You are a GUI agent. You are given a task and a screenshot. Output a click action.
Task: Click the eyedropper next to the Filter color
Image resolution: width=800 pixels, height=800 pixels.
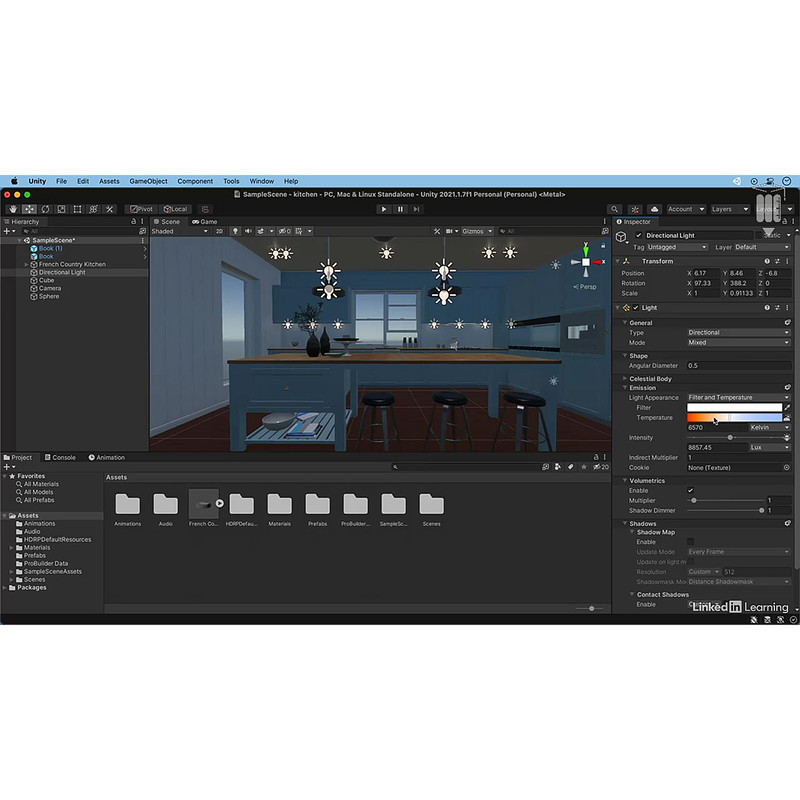[x=787, y=407]
